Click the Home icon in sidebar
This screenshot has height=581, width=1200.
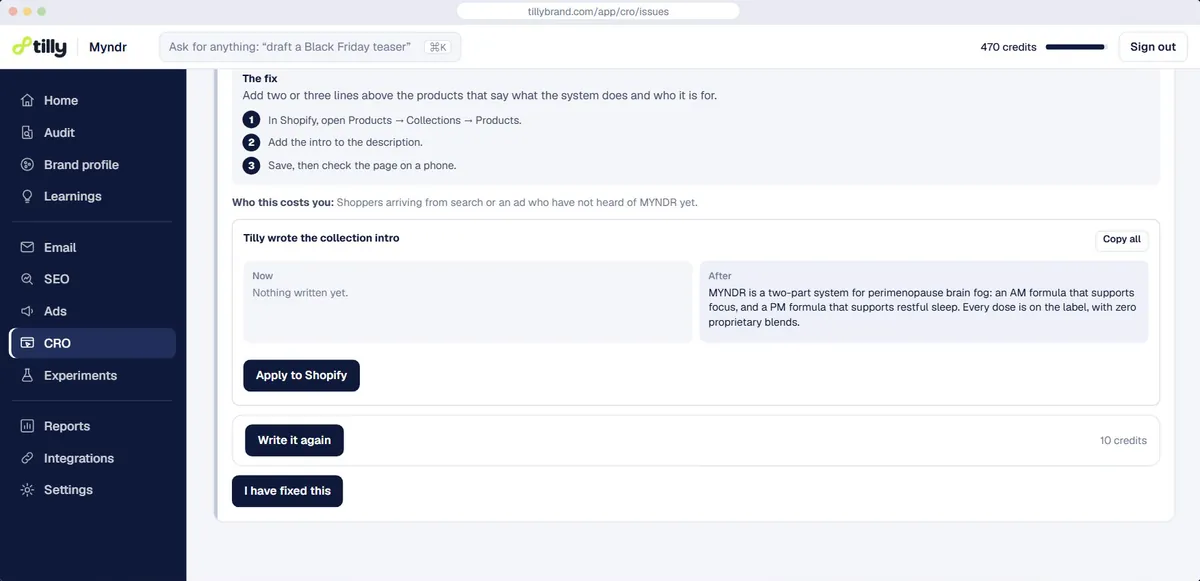click(27, 100)
